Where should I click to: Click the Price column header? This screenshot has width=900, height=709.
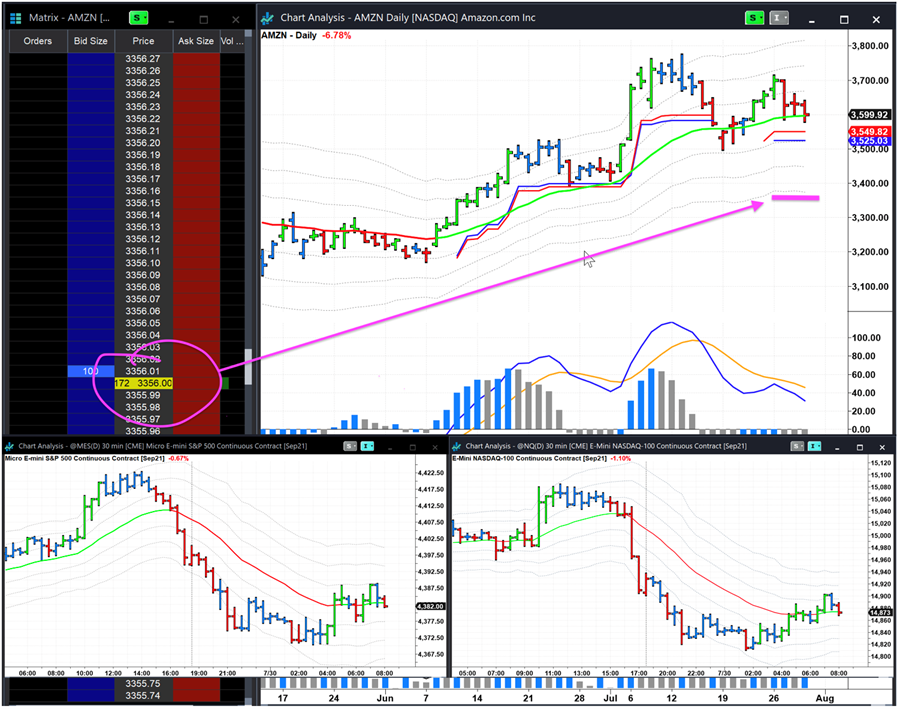coord(143,41)
